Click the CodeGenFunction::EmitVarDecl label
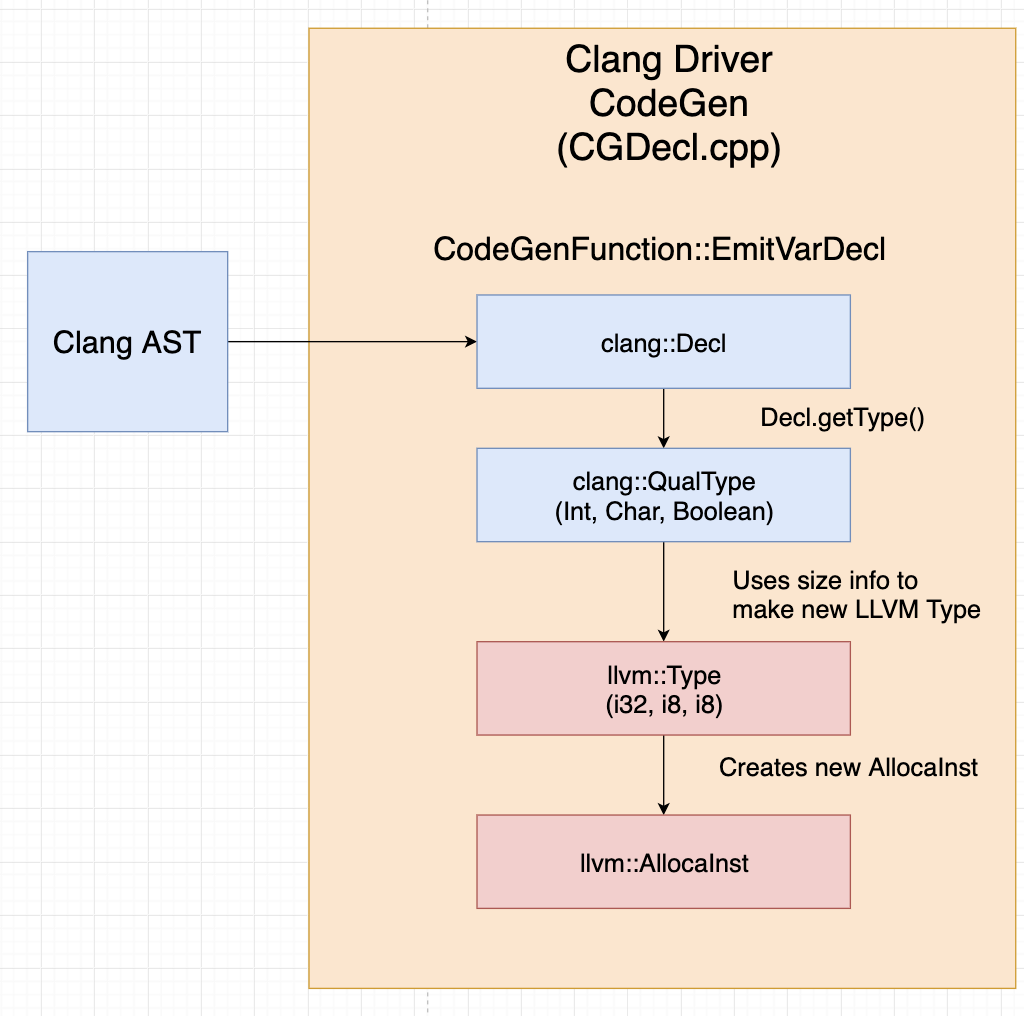 659,250
